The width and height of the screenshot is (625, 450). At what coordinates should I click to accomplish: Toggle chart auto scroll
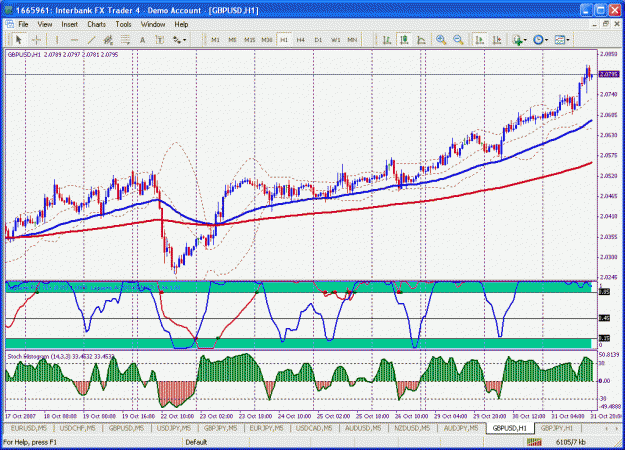(x=480, y=40)
